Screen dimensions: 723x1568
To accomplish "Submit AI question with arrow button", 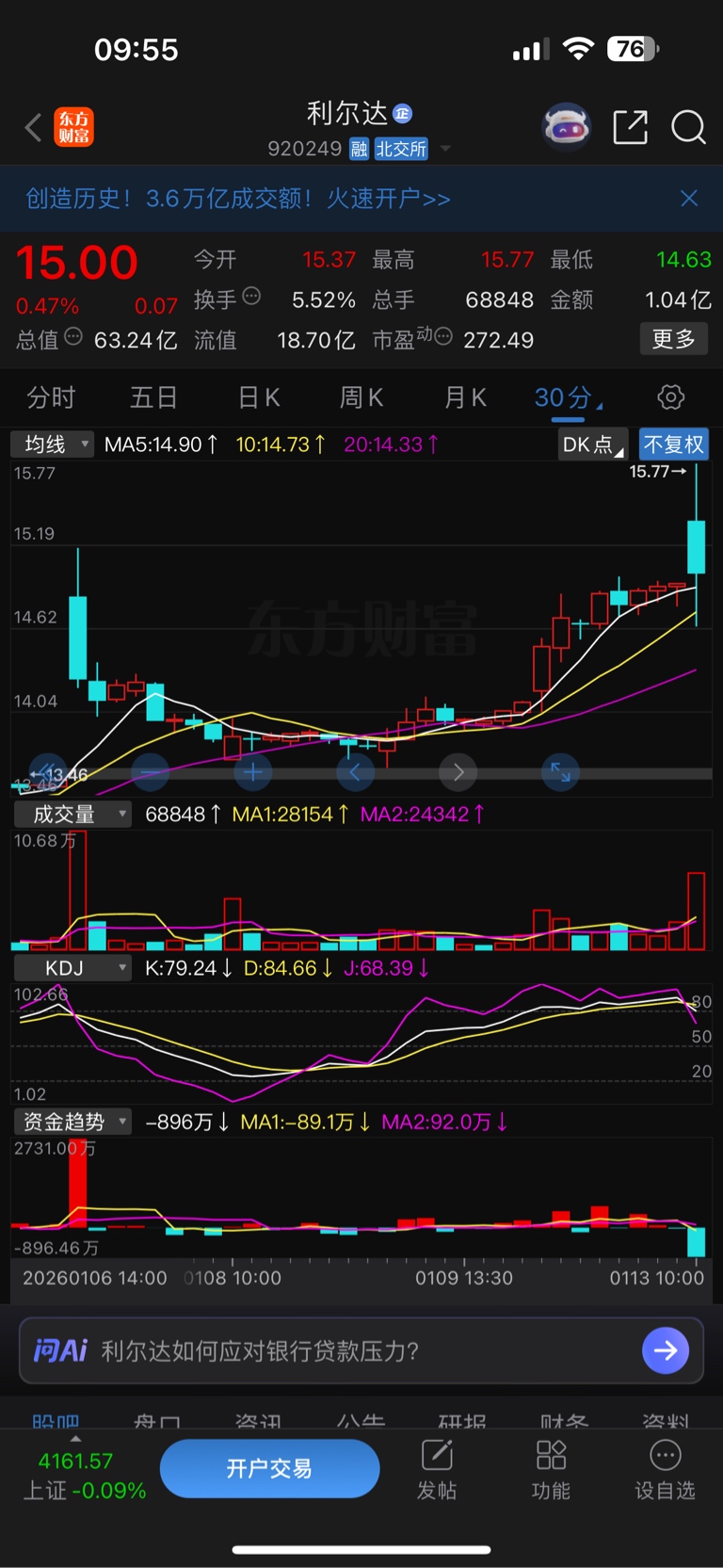I will (x=666, y=1350).
